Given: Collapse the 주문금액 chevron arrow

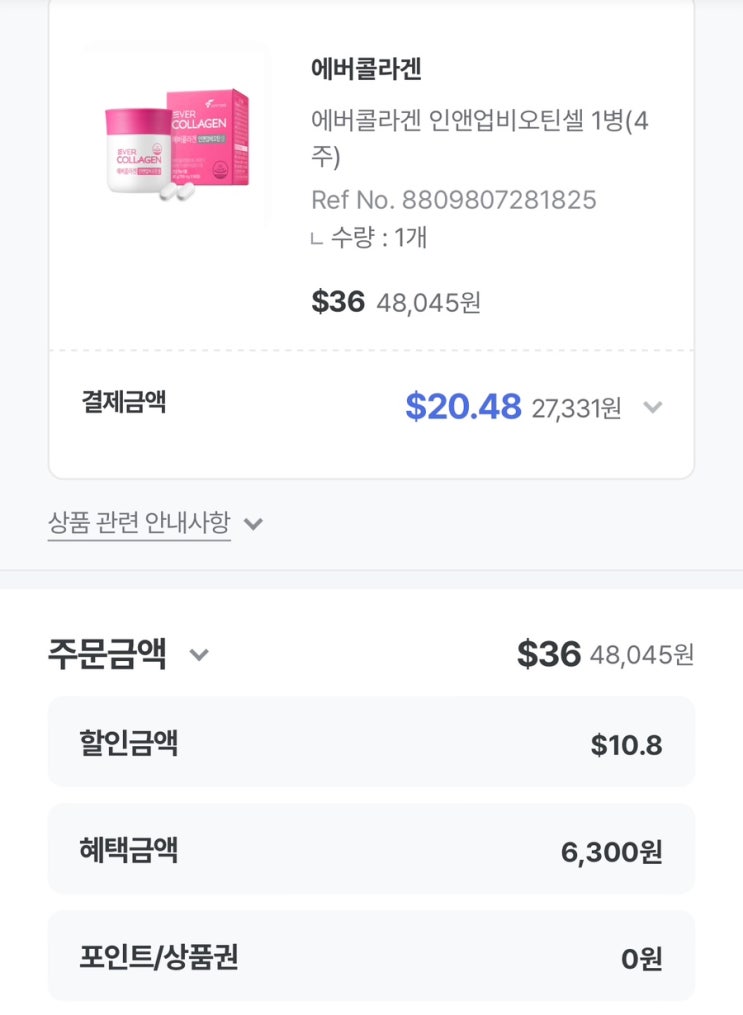Looking at the screenshot, I should click(x=199, y=655).
